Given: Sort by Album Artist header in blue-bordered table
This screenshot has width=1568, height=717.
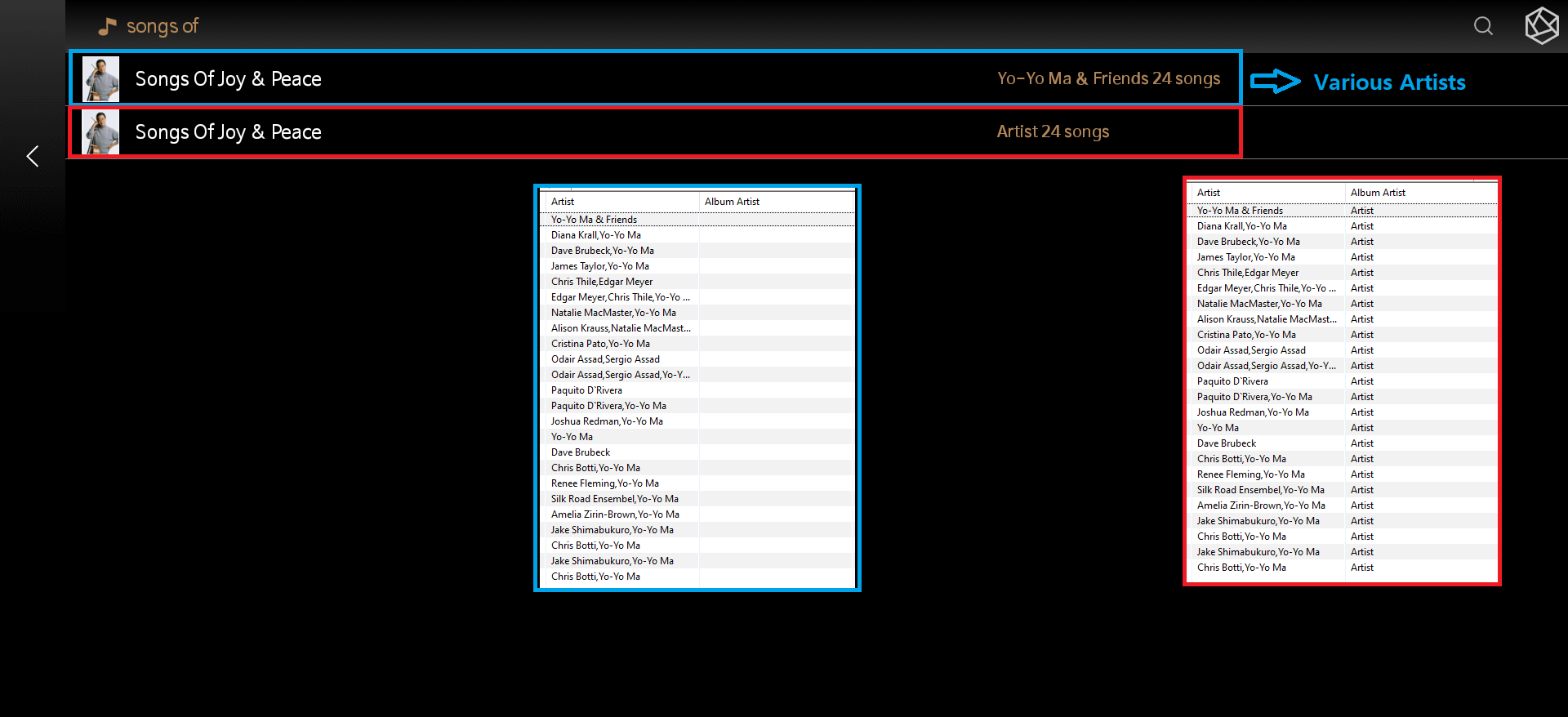Looking at the screenshot, I should (x=732, y=202).
